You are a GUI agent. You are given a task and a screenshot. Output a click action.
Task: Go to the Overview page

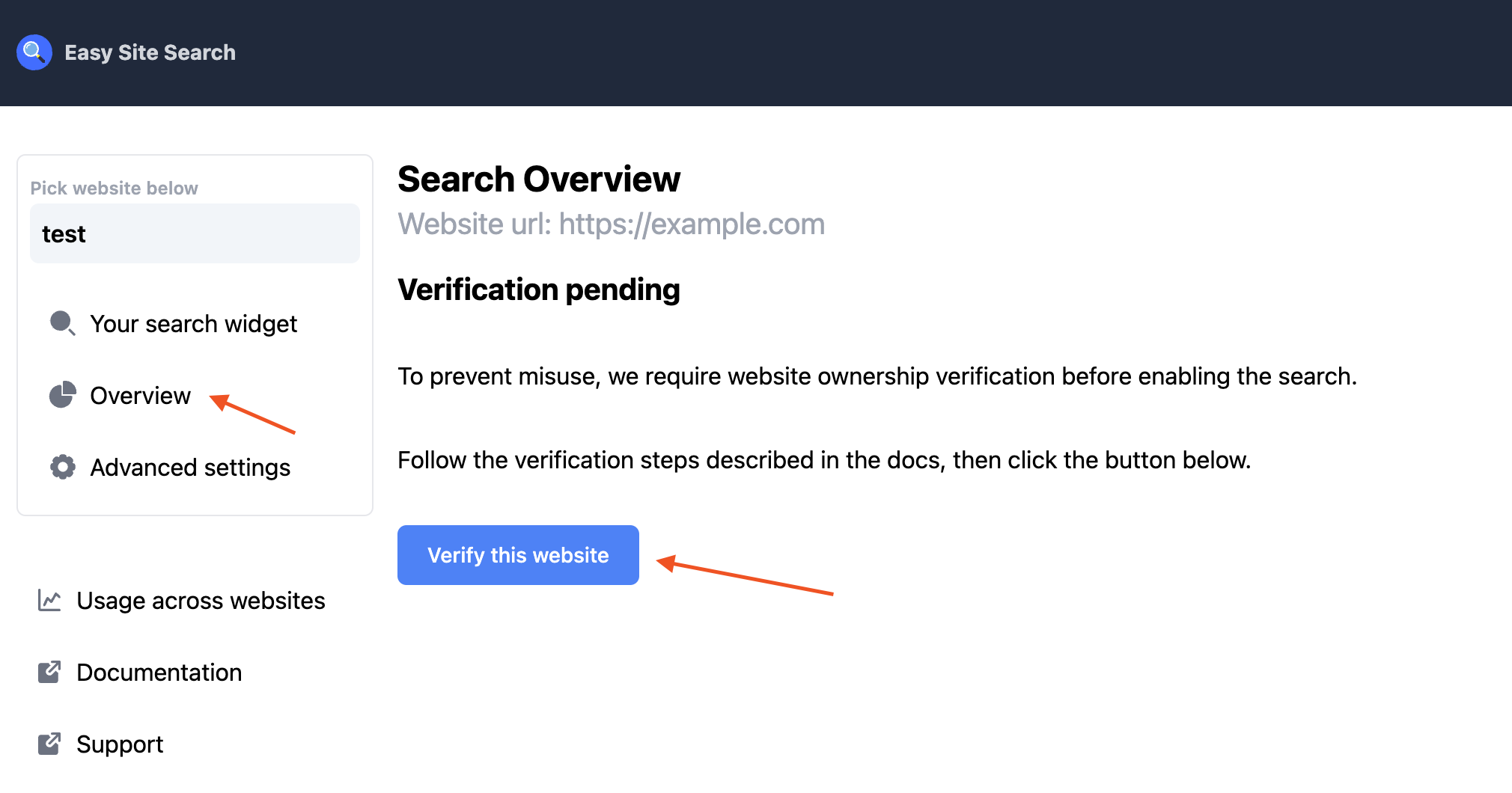[140, 395]
